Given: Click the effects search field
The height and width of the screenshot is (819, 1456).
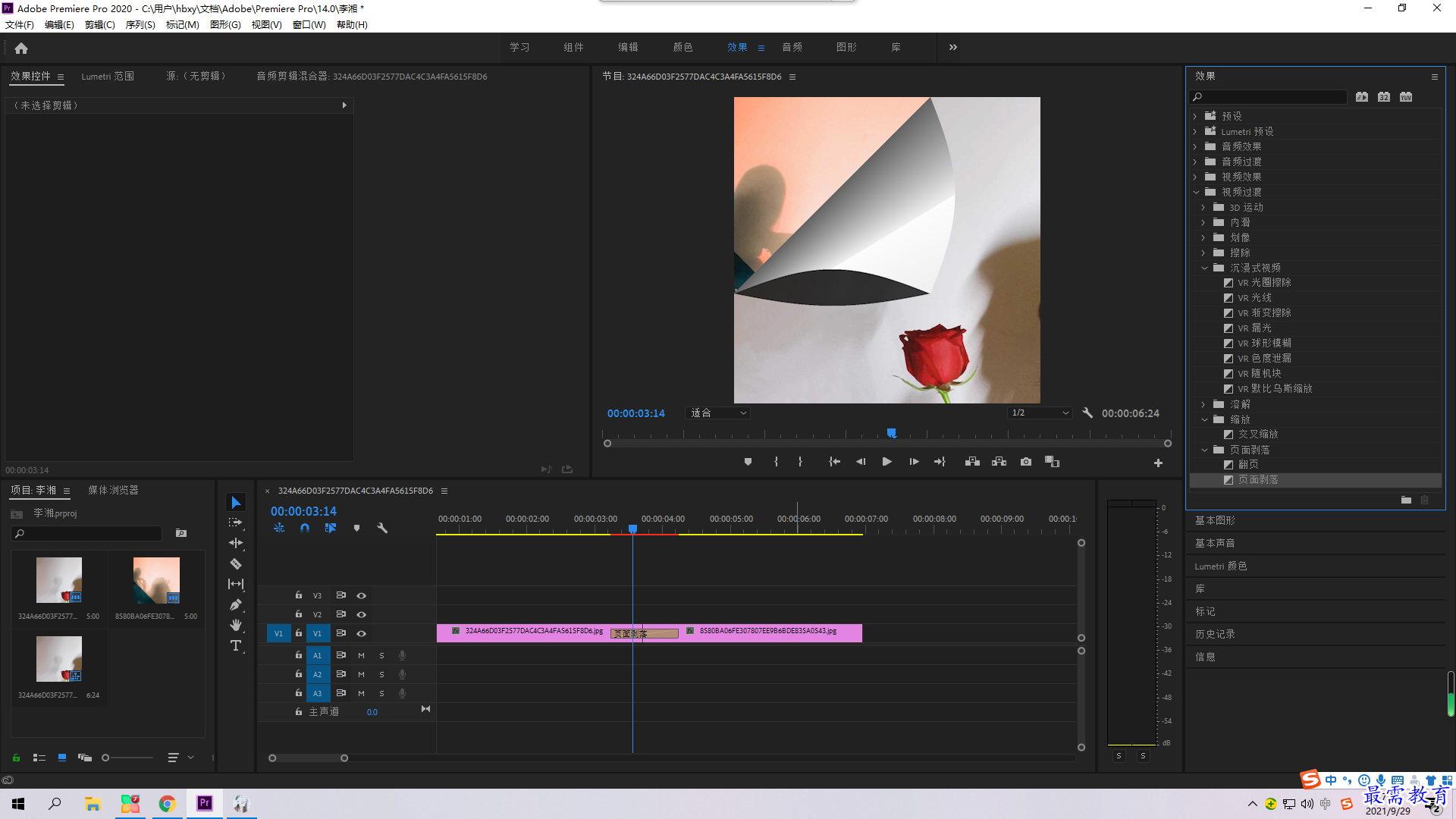Looking at the screenshot, I should 1268,97.
